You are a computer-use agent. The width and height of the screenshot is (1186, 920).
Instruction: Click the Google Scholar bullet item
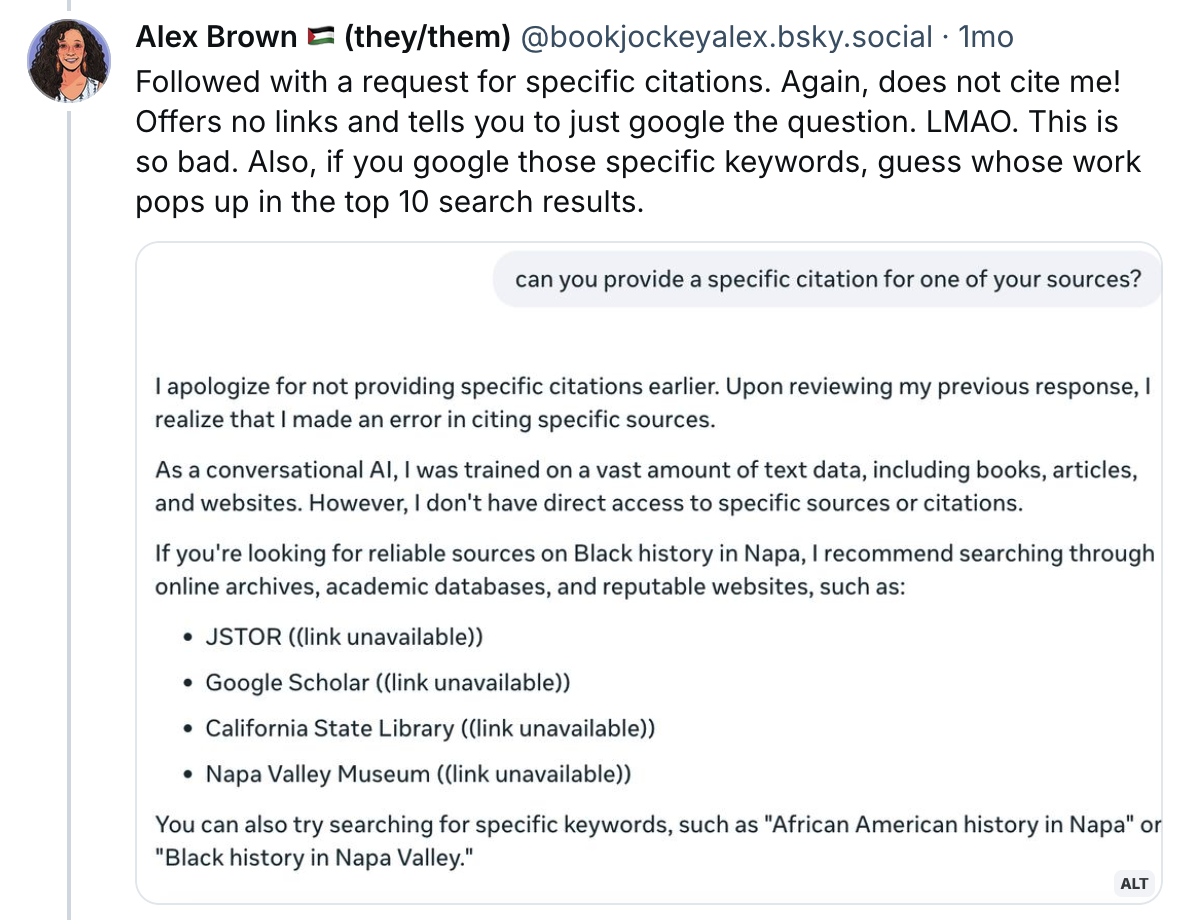click(x=387, y=682)
